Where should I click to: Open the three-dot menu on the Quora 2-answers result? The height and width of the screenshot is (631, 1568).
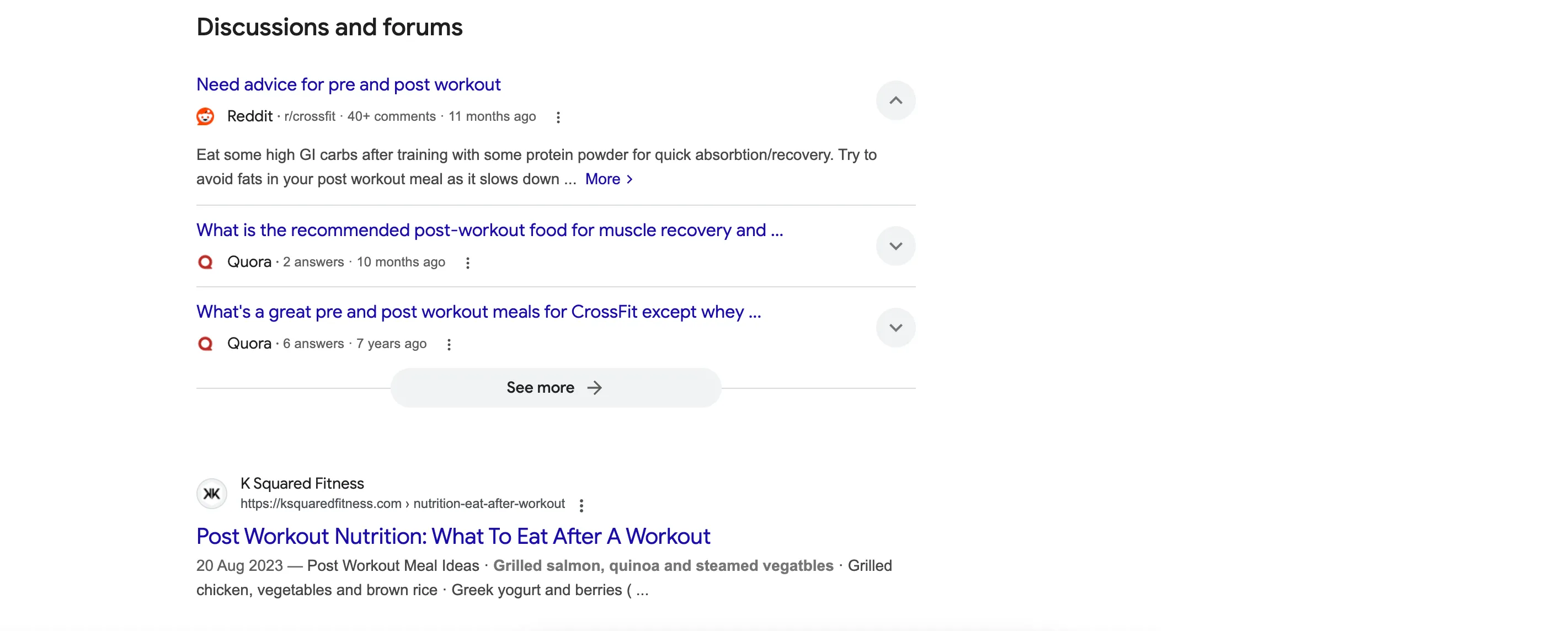[467, 262]
